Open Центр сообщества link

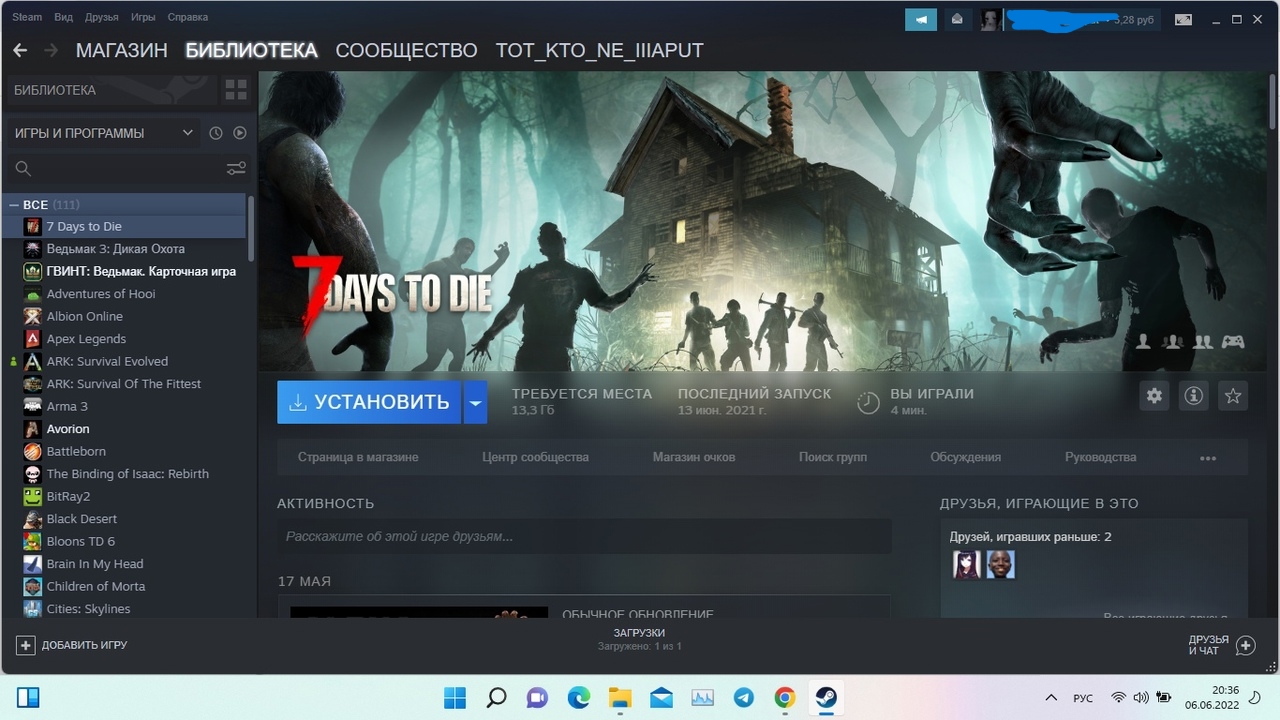[x=535, y=457]
